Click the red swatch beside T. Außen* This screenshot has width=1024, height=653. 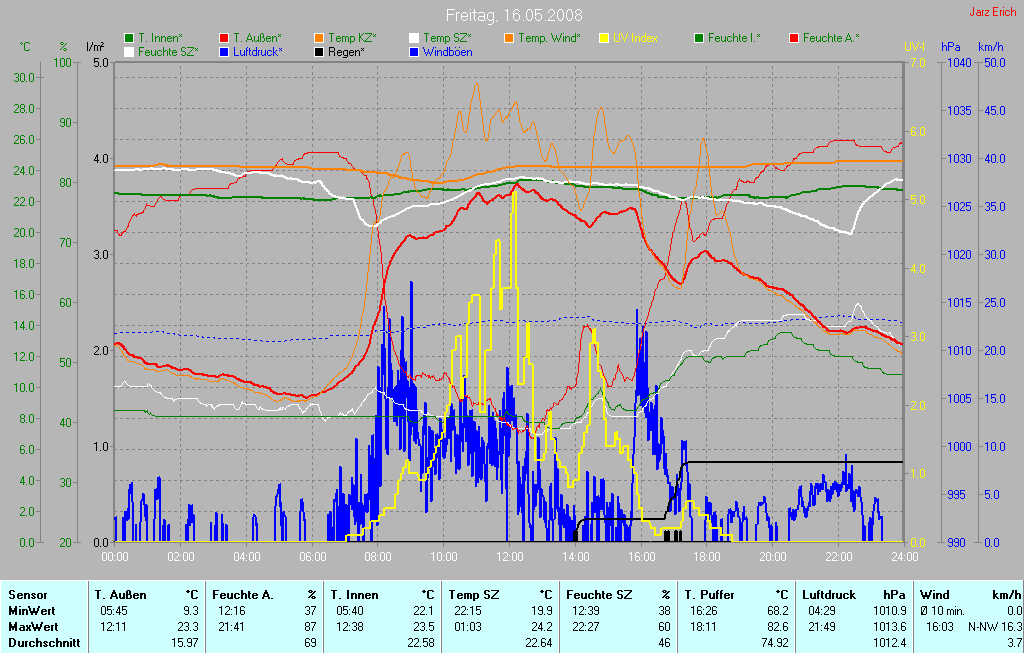[x=224, y=39]
